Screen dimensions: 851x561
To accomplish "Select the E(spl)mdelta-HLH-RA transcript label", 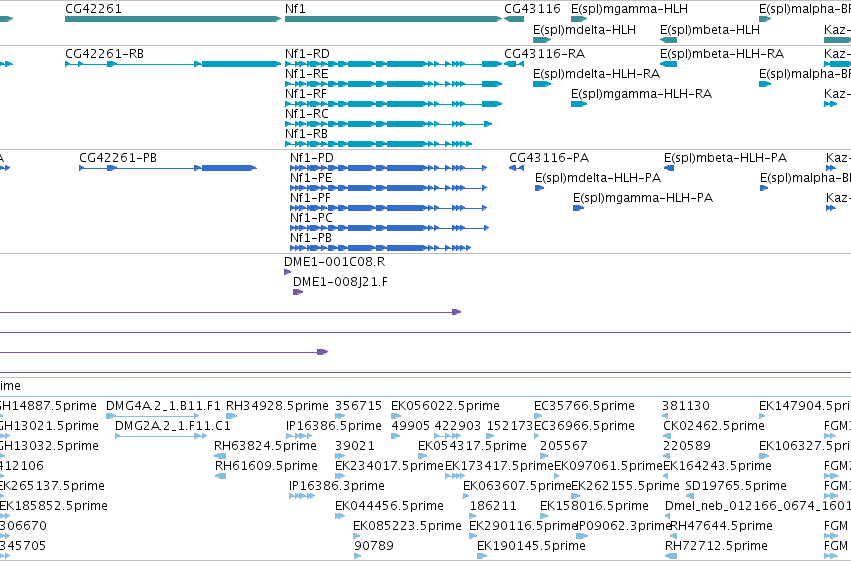I will point(596,74).
